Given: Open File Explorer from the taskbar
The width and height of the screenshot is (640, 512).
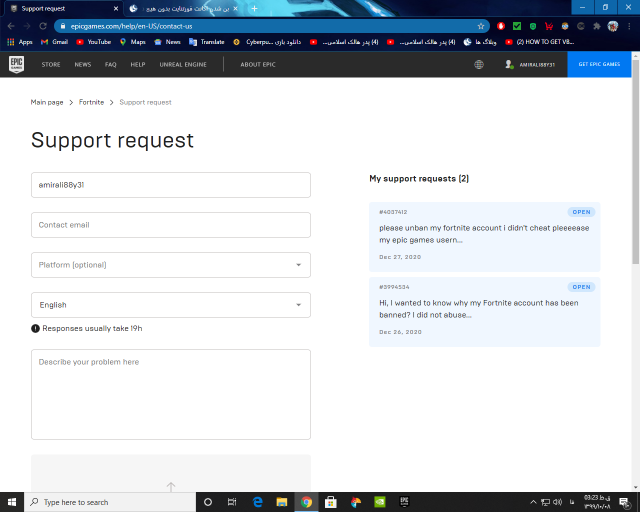Looking at the screenshot, I should (x=282, y=502).
